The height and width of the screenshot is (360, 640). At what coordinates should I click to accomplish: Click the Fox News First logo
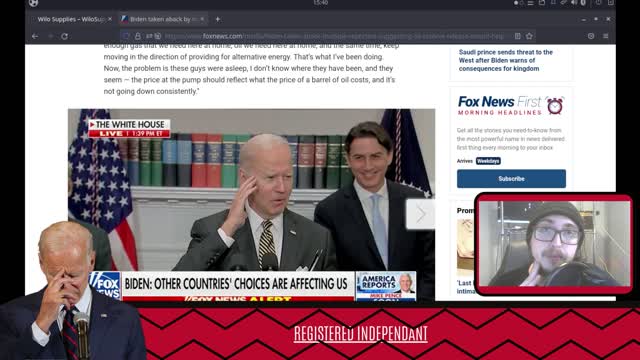pyautogui.click(x=500, y=105)
